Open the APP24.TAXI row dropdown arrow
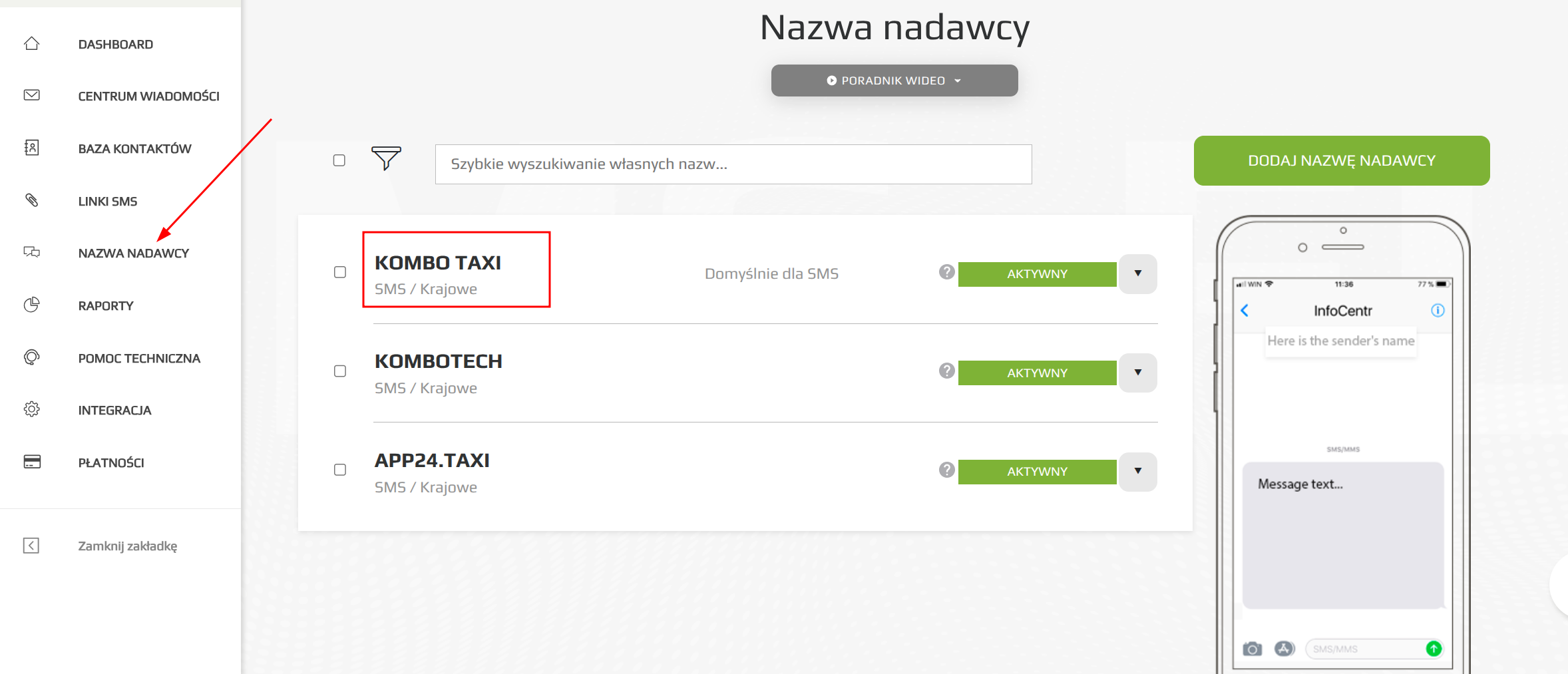The height and width of the screenshot is (674, 1568). coord(1138,471)
